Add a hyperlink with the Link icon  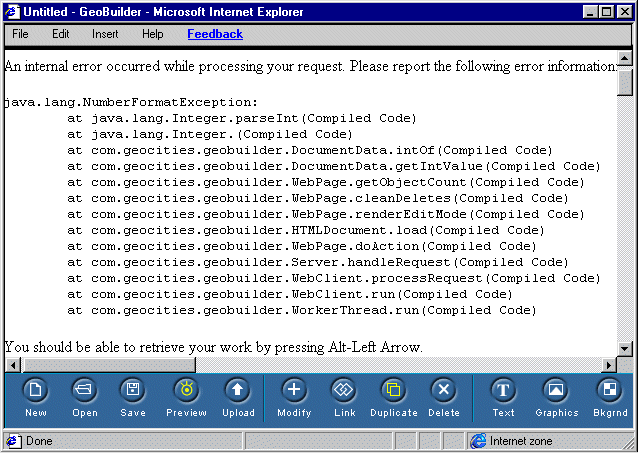(x=344, y=390)
